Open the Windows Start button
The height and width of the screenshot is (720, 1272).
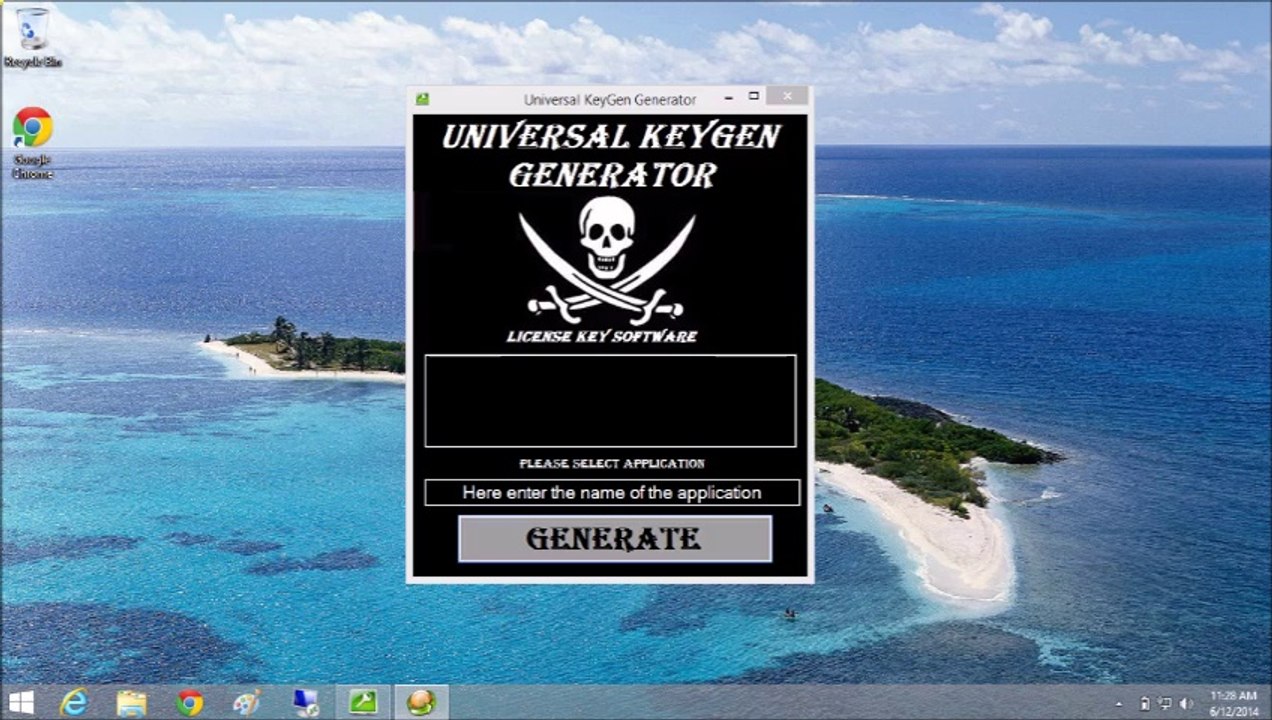pos(21,702)
